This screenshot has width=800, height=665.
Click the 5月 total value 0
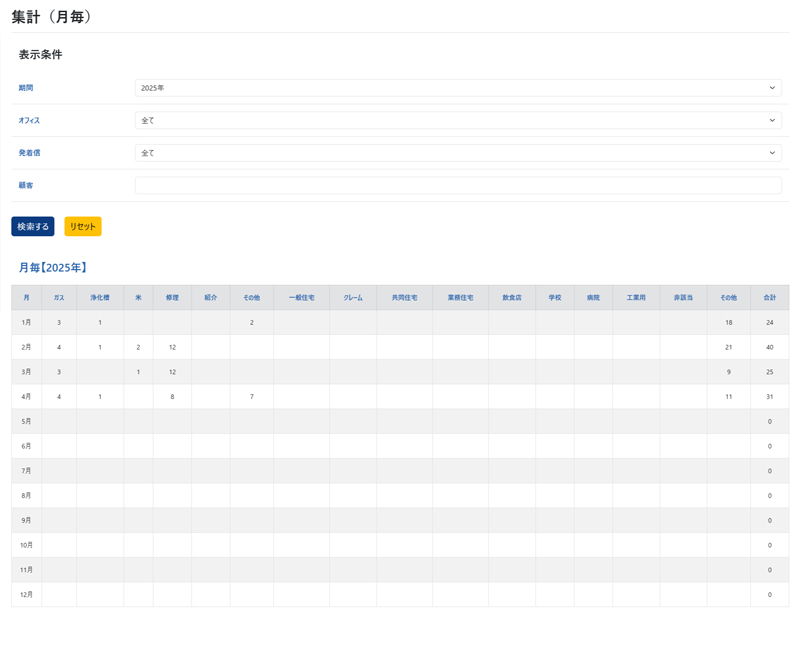point(770,422)
